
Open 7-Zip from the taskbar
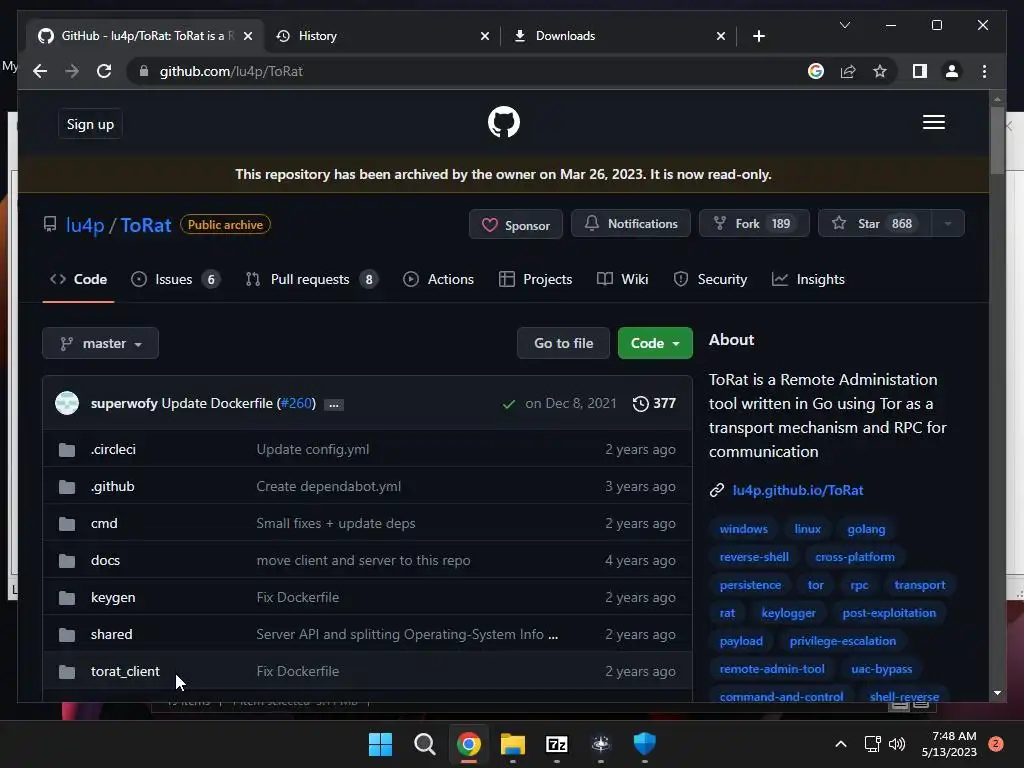coord(556,744)
